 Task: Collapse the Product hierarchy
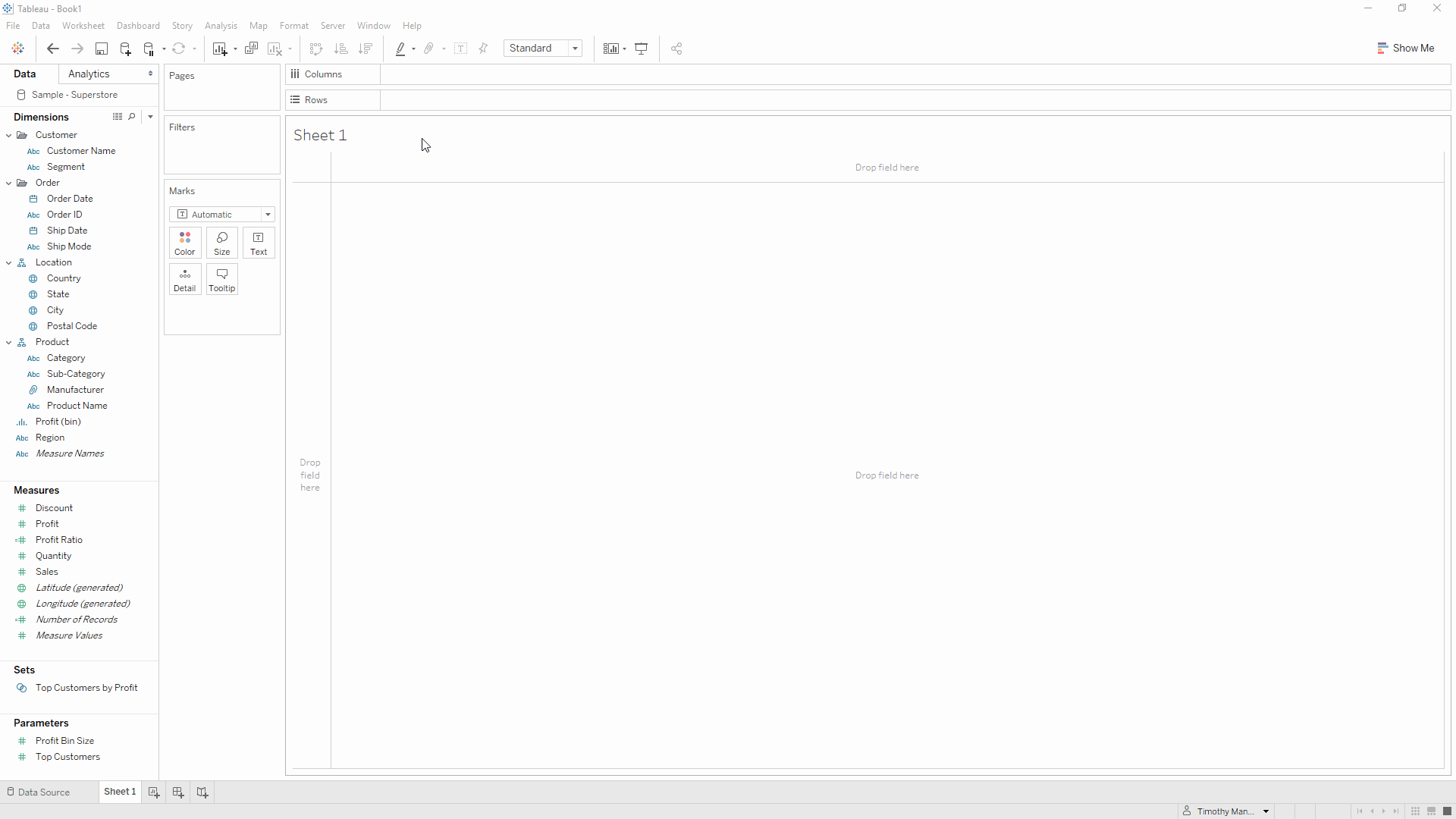(x=9, y=342)
